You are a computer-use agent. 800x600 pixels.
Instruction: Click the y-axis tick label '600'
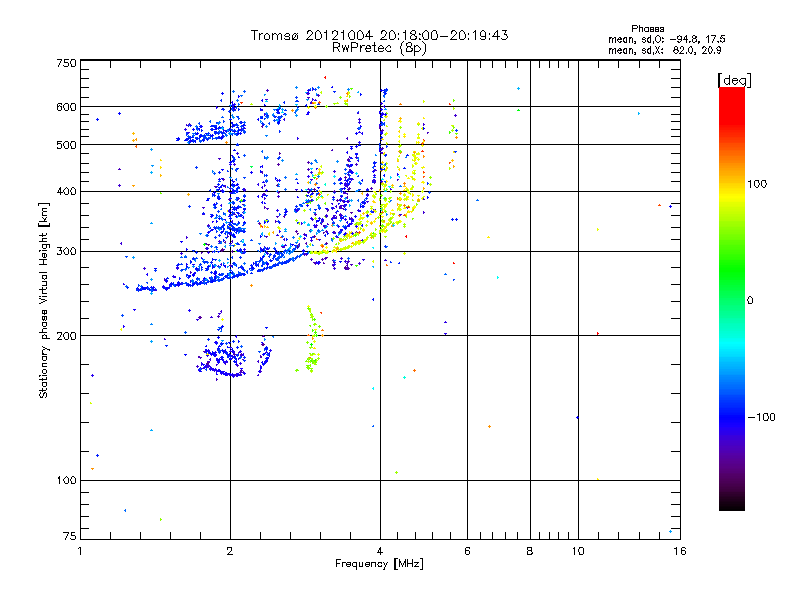66,107
